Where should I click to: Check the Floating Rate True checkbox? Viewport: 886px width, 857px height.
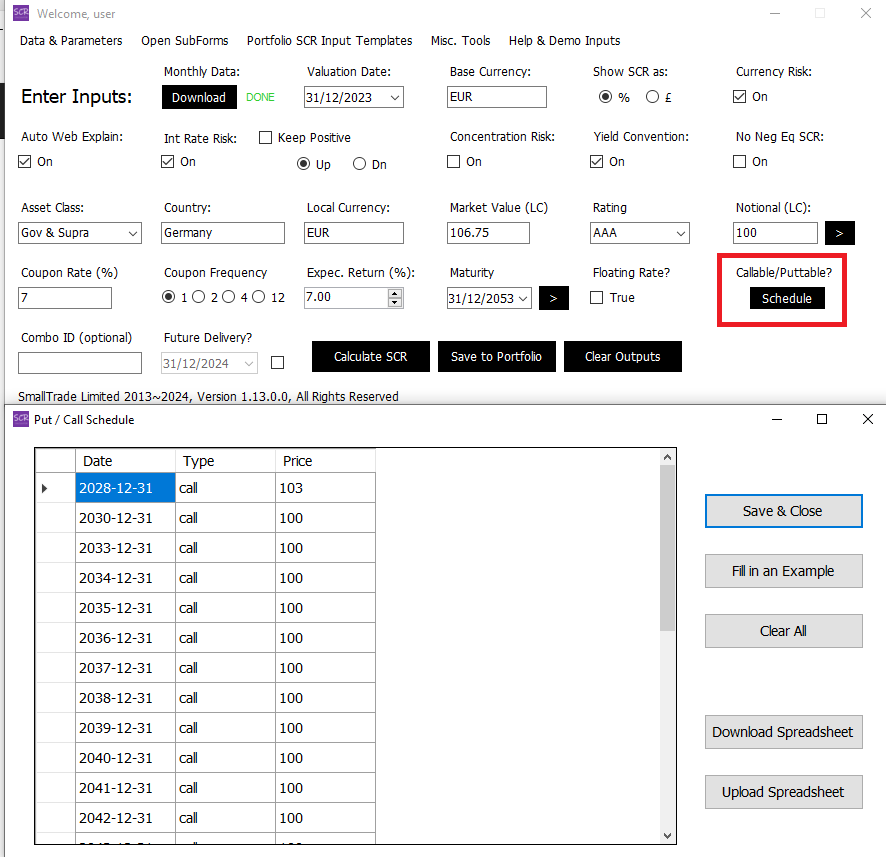[597, 298]
